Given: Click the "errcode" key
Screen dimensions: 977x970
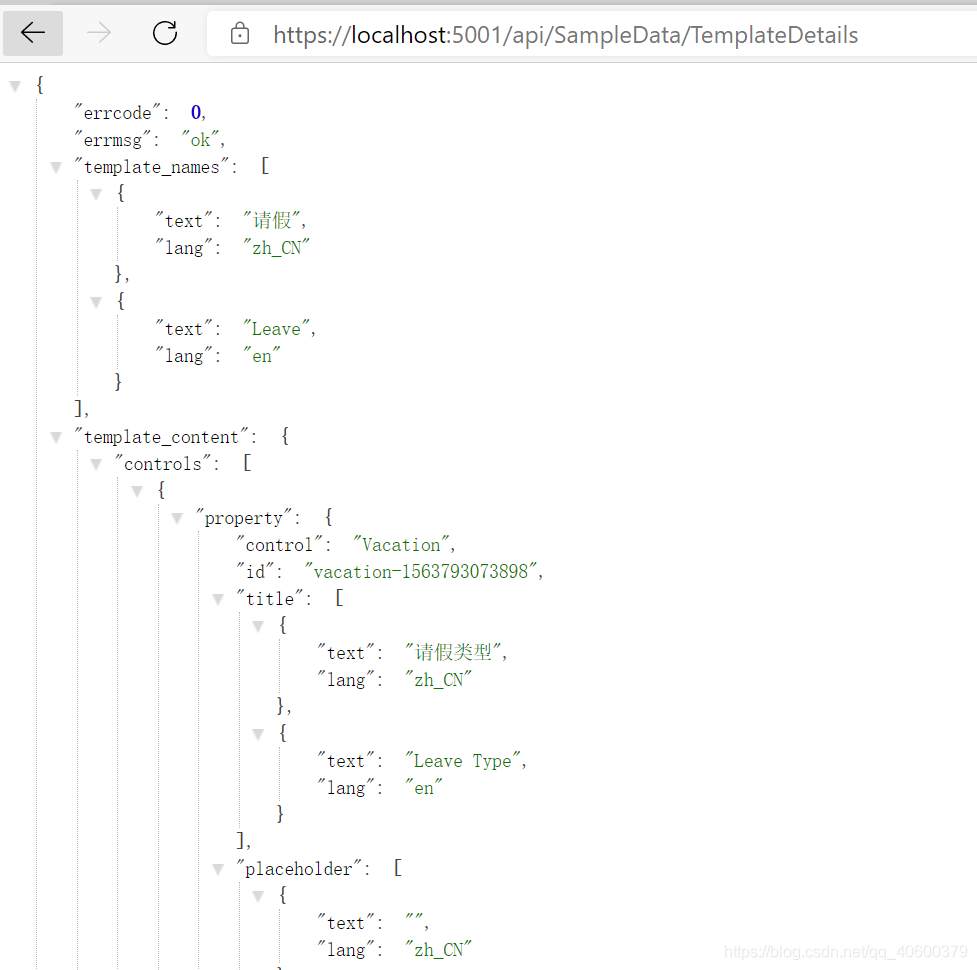Looking at the screenshot, I should (118, 113).
